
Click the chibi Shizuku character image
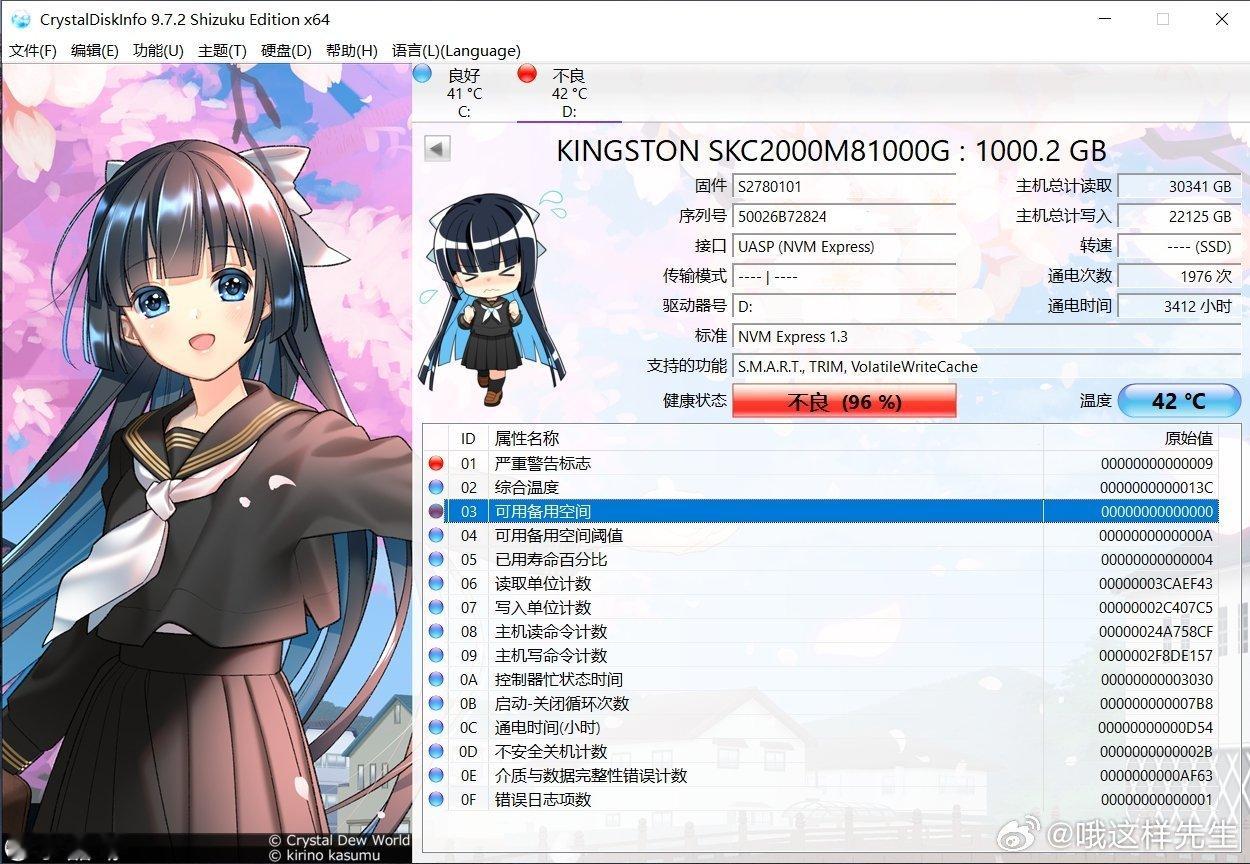coord(494,300)
